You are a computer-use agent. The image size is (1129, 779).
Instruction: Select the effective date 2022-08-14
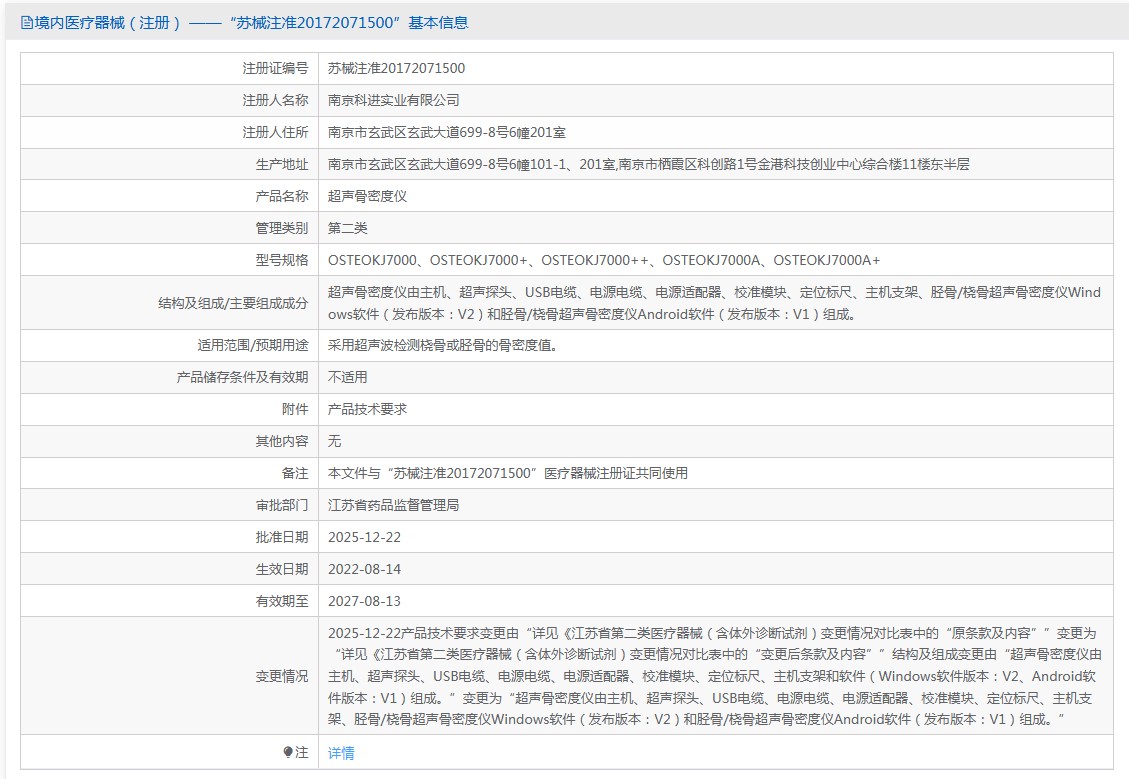pyautogui.click(x=364, y=569)
